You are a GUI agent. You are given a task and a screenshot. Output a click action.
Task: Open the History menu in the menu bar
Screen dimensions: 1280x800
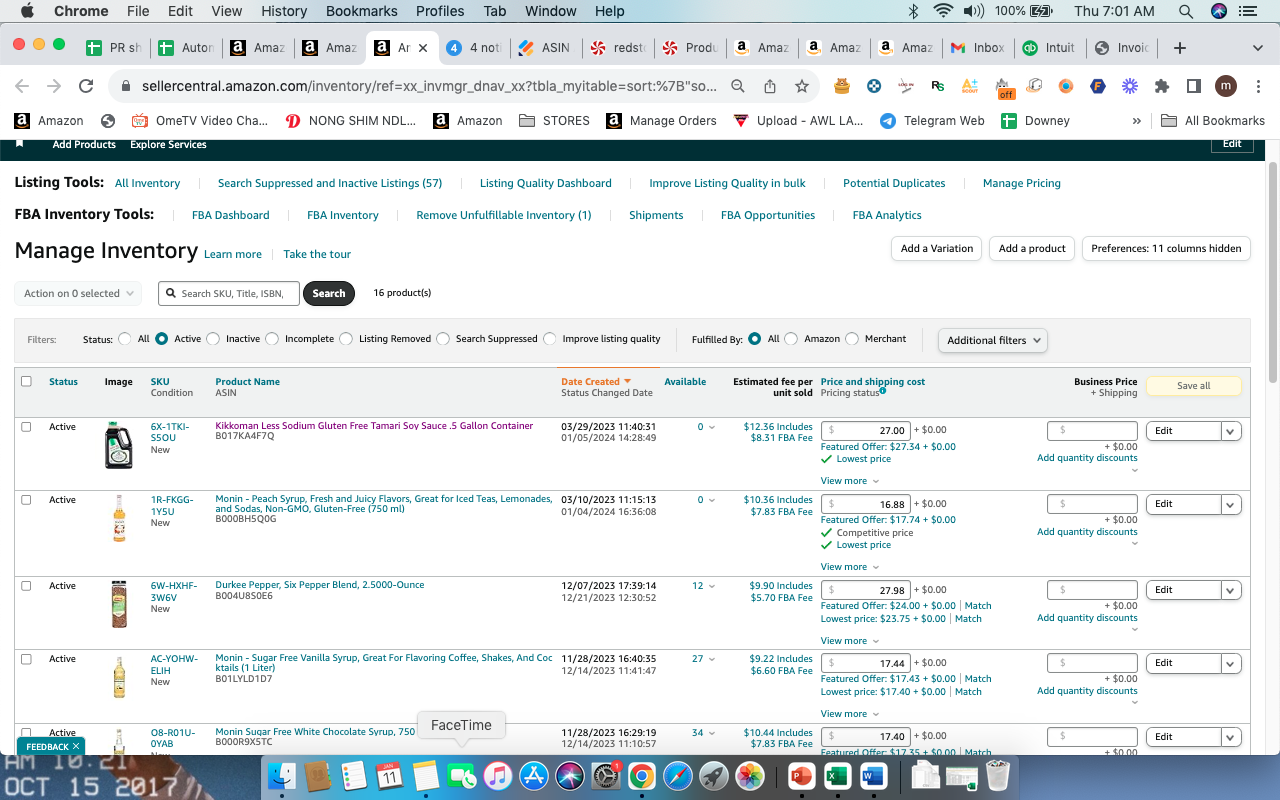[x=284, y=11]
